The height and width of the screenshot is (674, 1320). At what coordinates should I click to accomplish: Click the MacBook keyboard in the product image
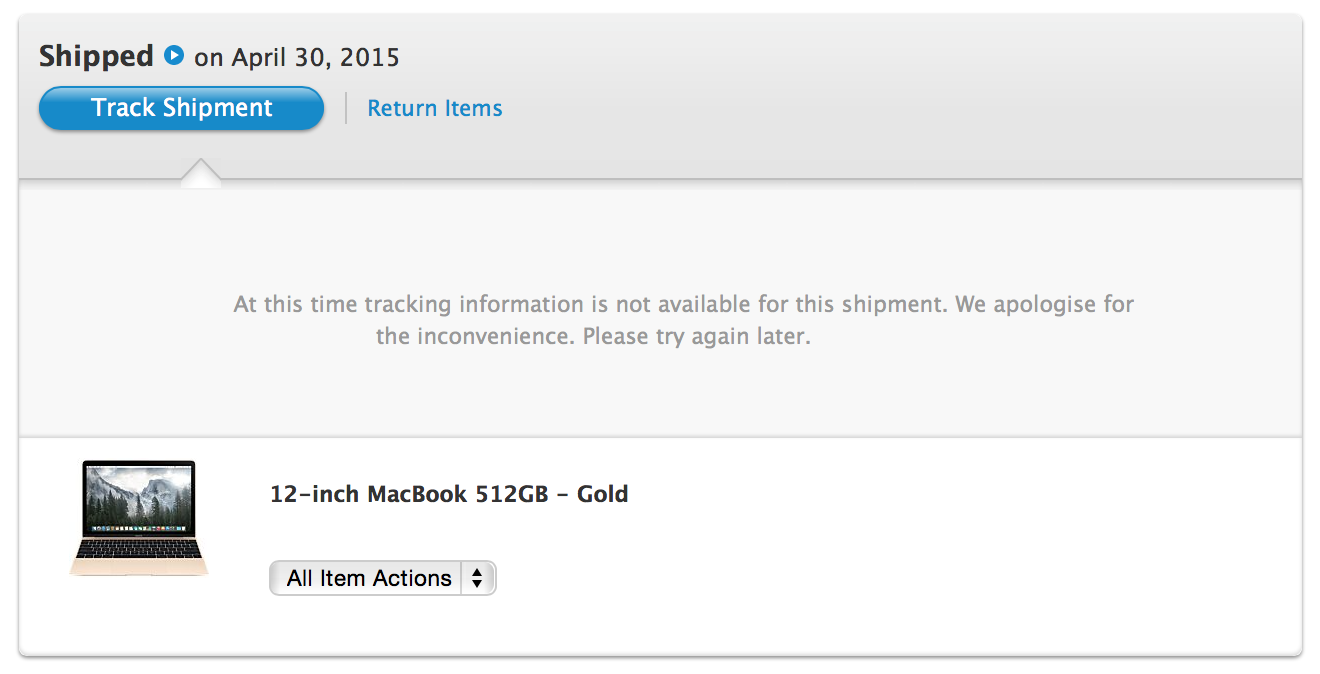139,551
